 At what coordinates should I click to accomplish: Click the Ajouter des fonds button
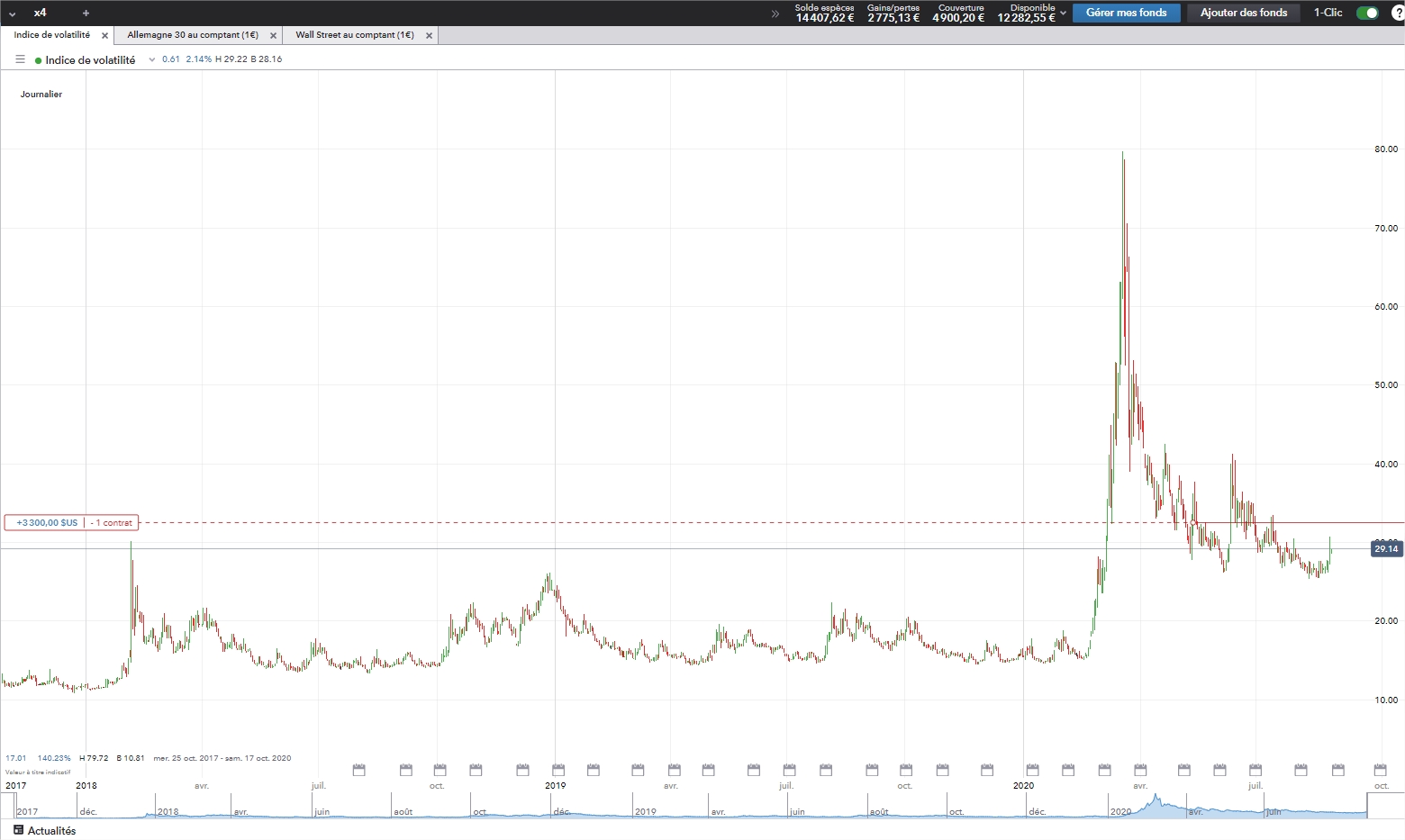(x=1244, y=13)
